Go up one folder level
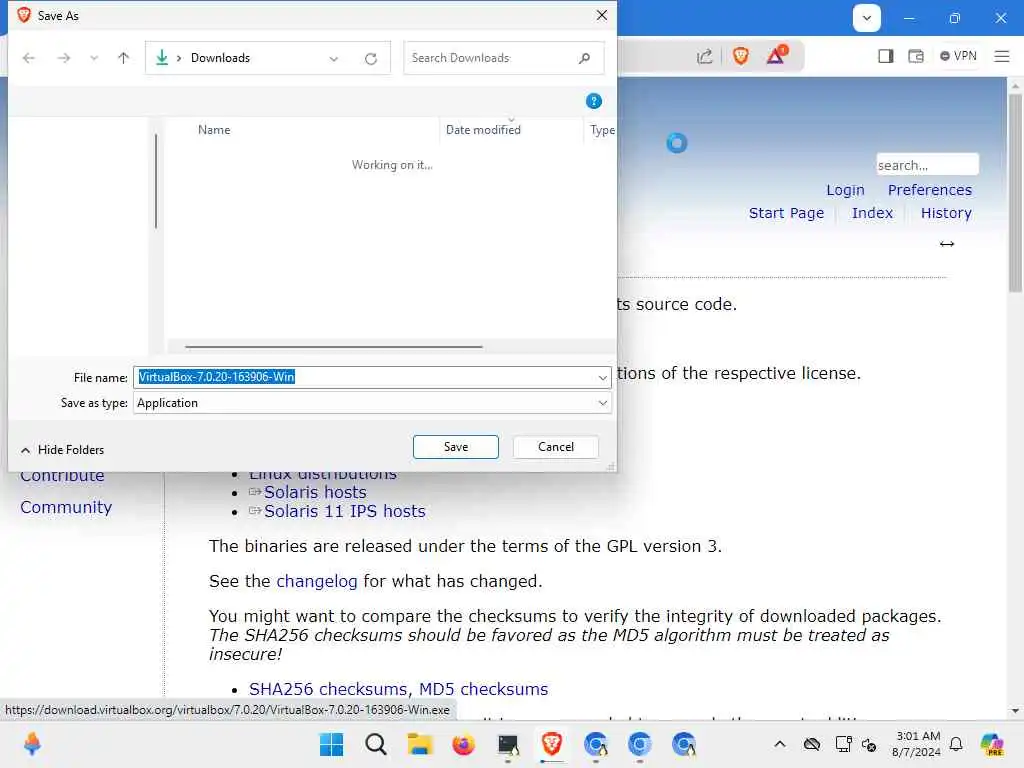1024x768 pixels. [123, 58]
